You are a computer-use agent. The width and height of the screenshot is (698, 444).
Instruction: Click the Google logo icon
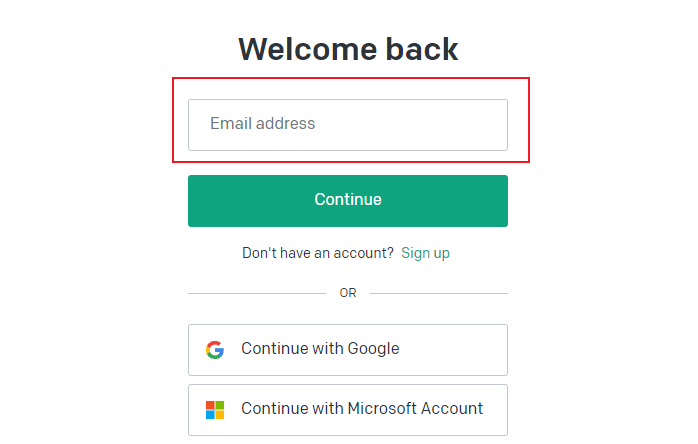[215, 350]
